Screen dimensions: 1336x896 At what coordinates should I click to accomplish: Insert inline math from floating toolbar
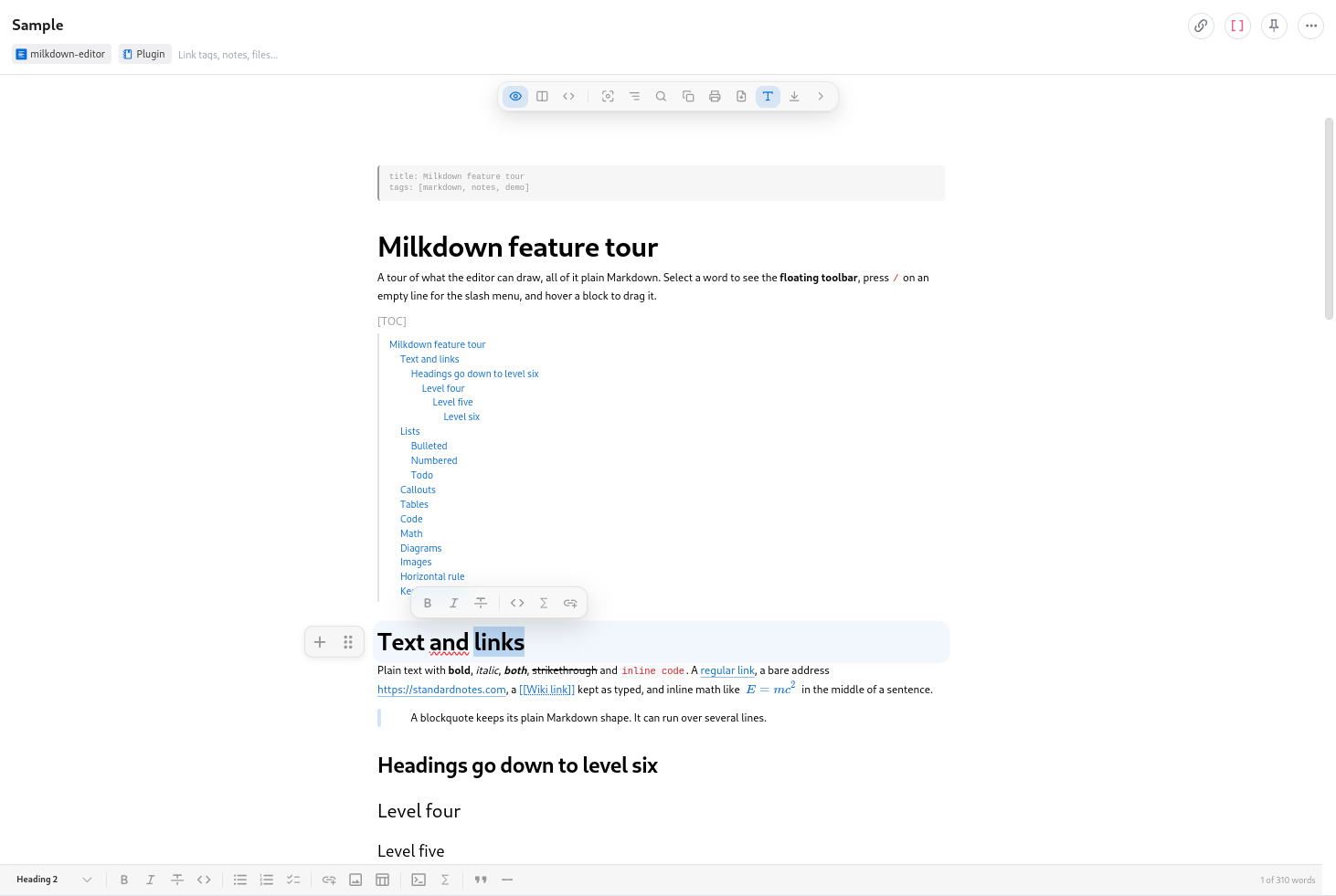pos(544,603)
